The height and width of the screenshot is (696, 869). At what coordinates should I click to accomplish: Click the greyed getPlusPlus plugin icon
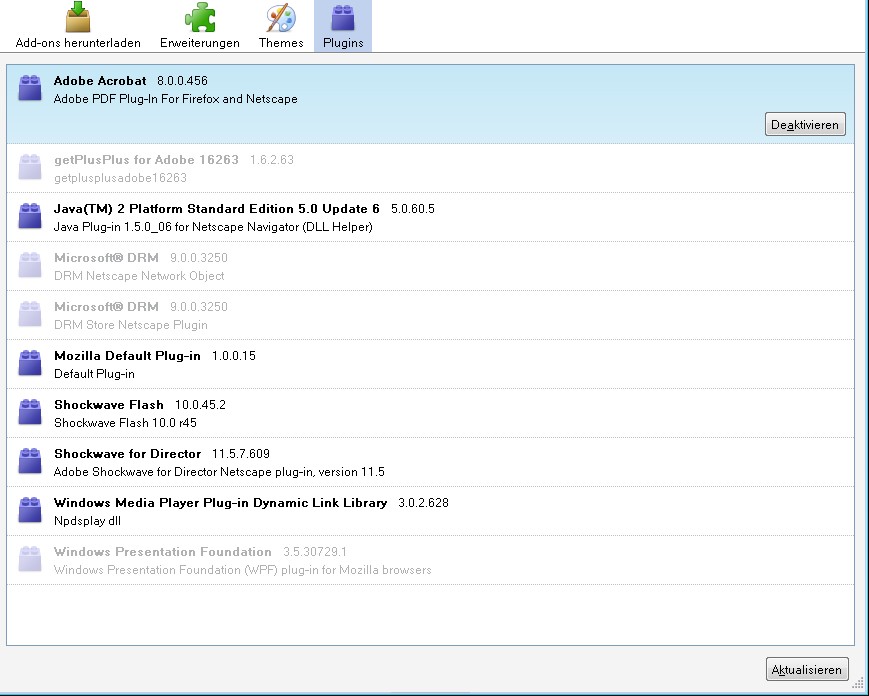pos(30,167)
